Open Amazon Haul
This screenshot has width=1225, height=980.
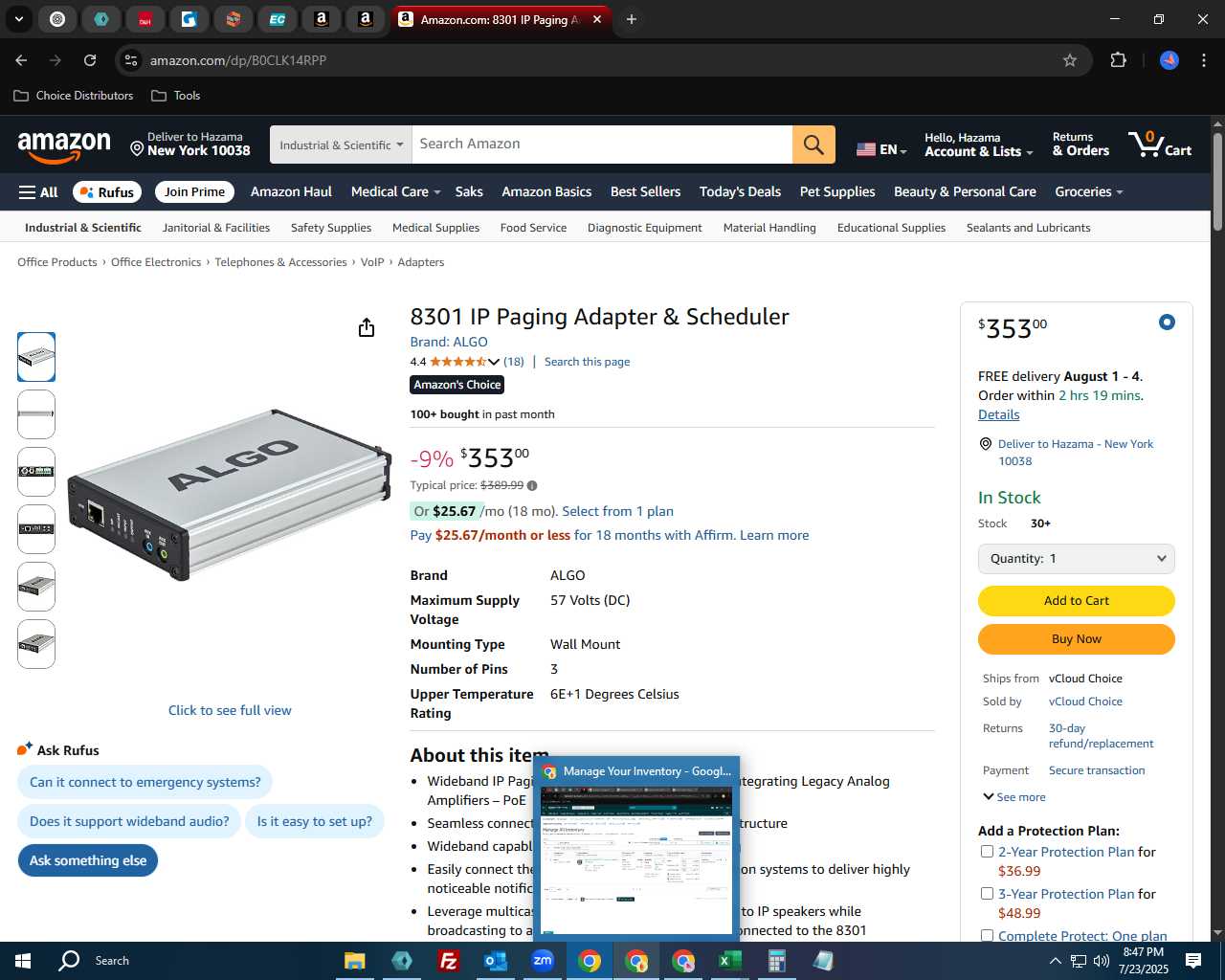291,191
